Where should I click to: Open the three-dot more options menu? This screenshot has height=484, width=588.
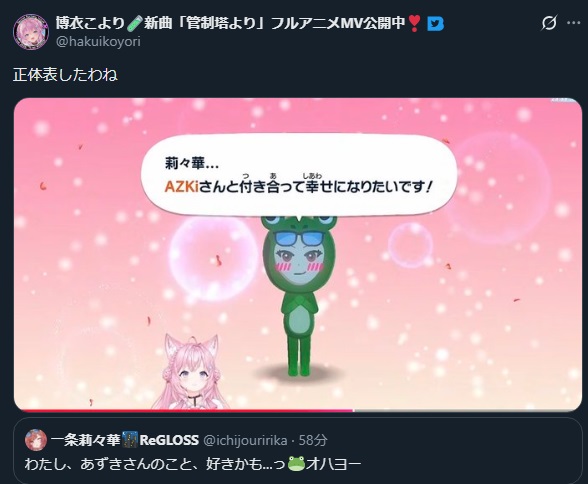click(x=574, y=23)
